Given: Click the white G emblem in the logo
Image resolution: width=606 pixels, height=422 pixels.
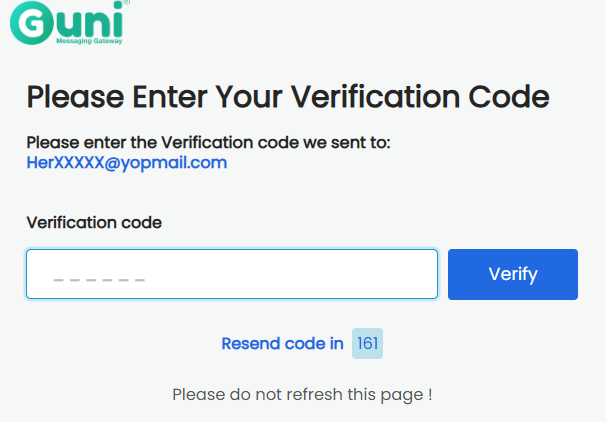Looking at the screenshot, I should (32, 22).
